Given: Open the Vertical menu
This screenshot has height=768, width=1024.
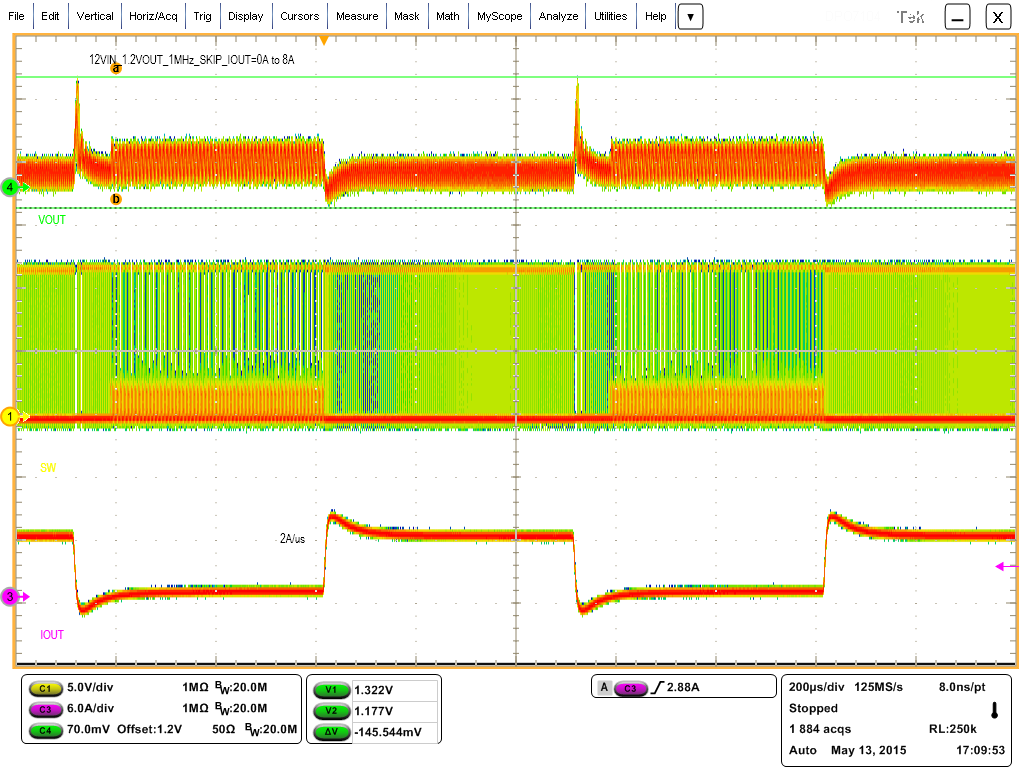Looking at the screenshot, I should 95,16.
